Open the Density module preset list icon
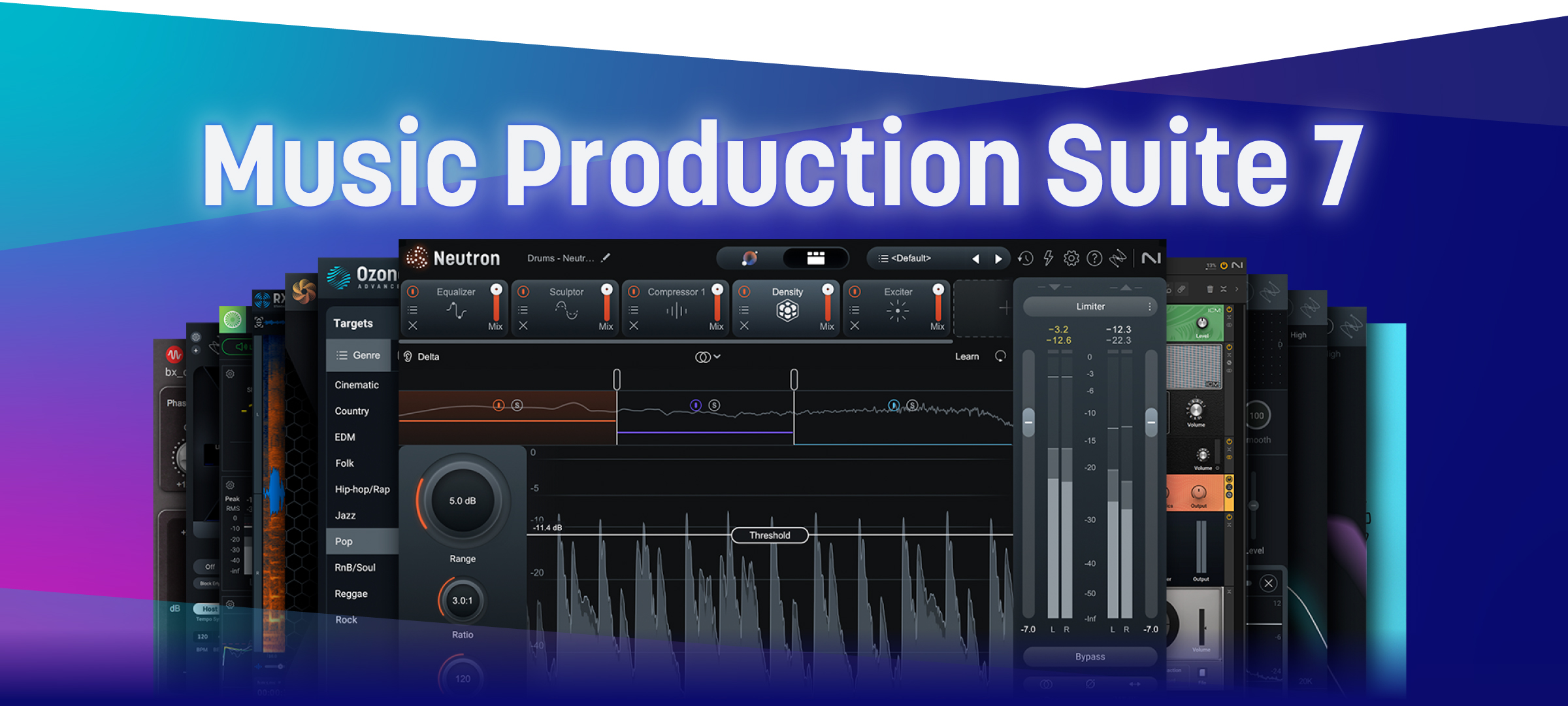The height and width of the screenshot is (706, 1568). point(744,309)
